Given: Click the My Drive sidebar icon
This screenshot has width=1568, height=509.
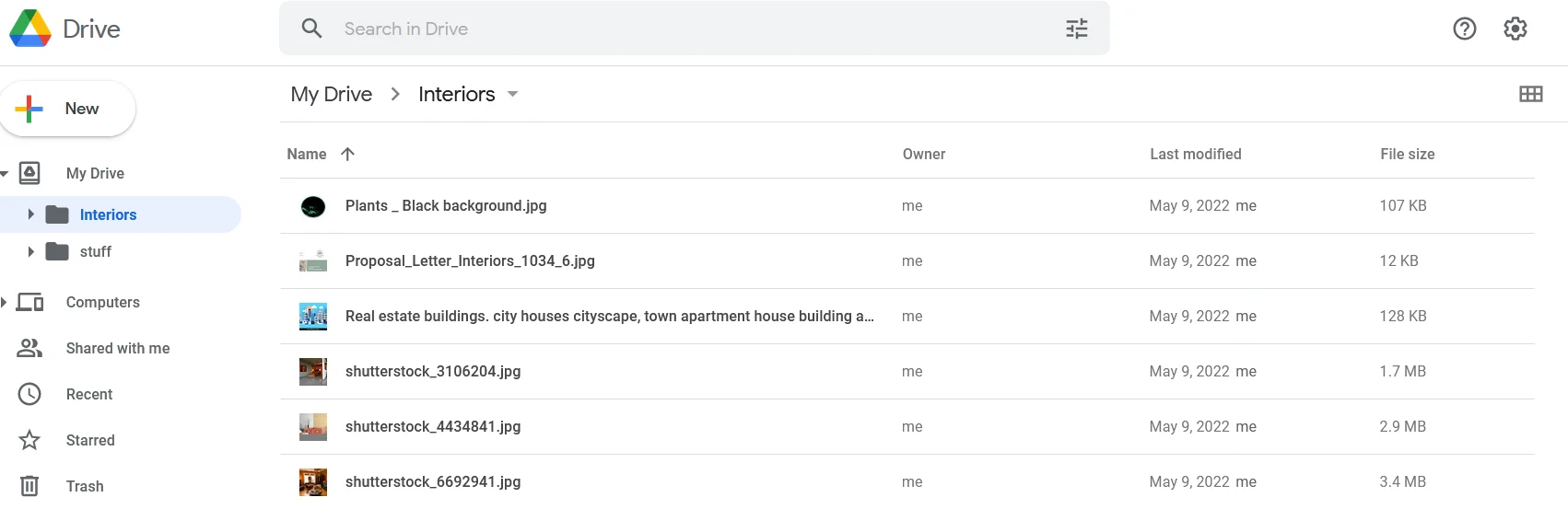Looking at the screenshot, I should tap(29, 173).
